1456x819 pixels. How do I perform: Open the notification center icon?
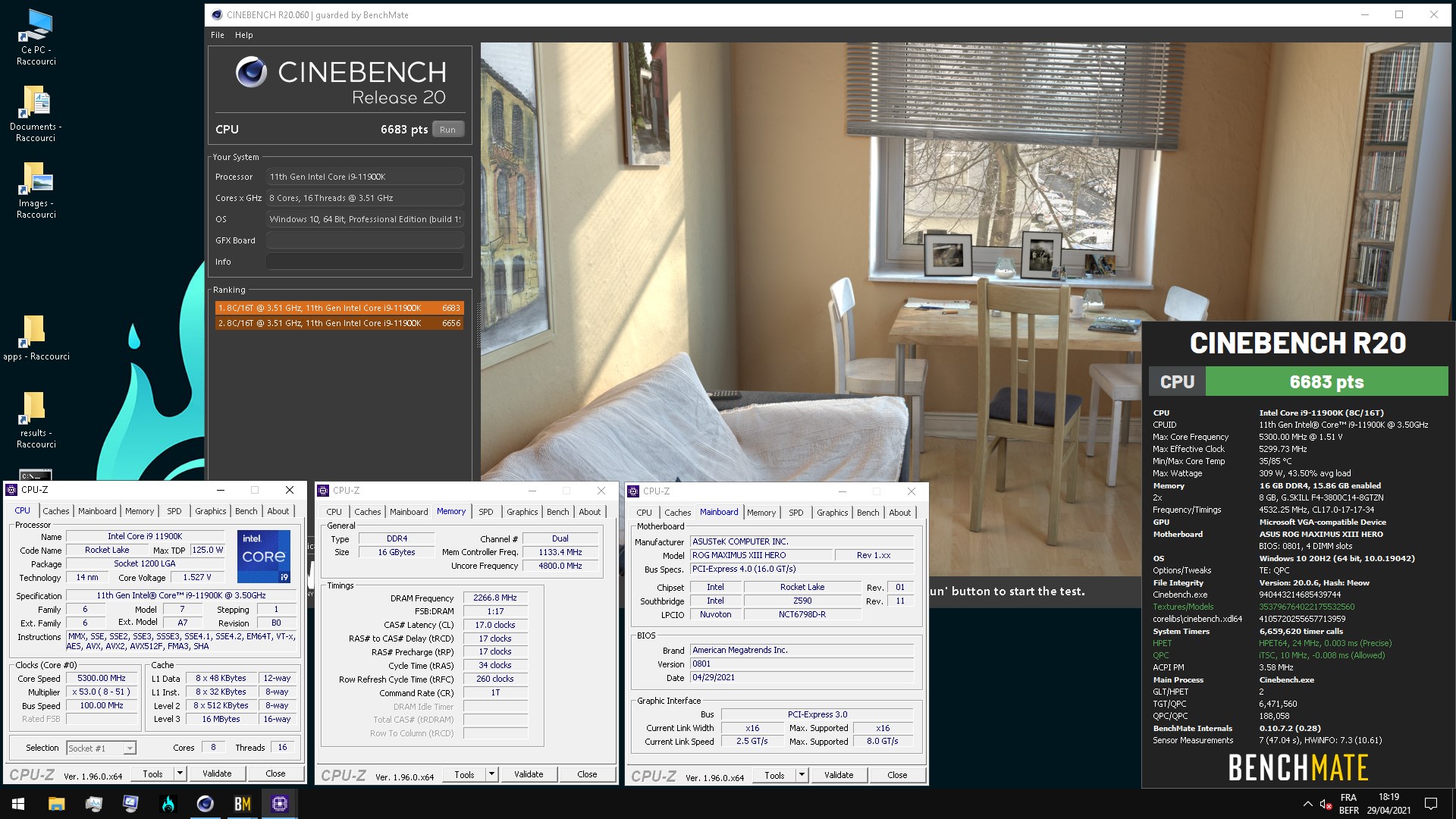(x=1431, y=804)
